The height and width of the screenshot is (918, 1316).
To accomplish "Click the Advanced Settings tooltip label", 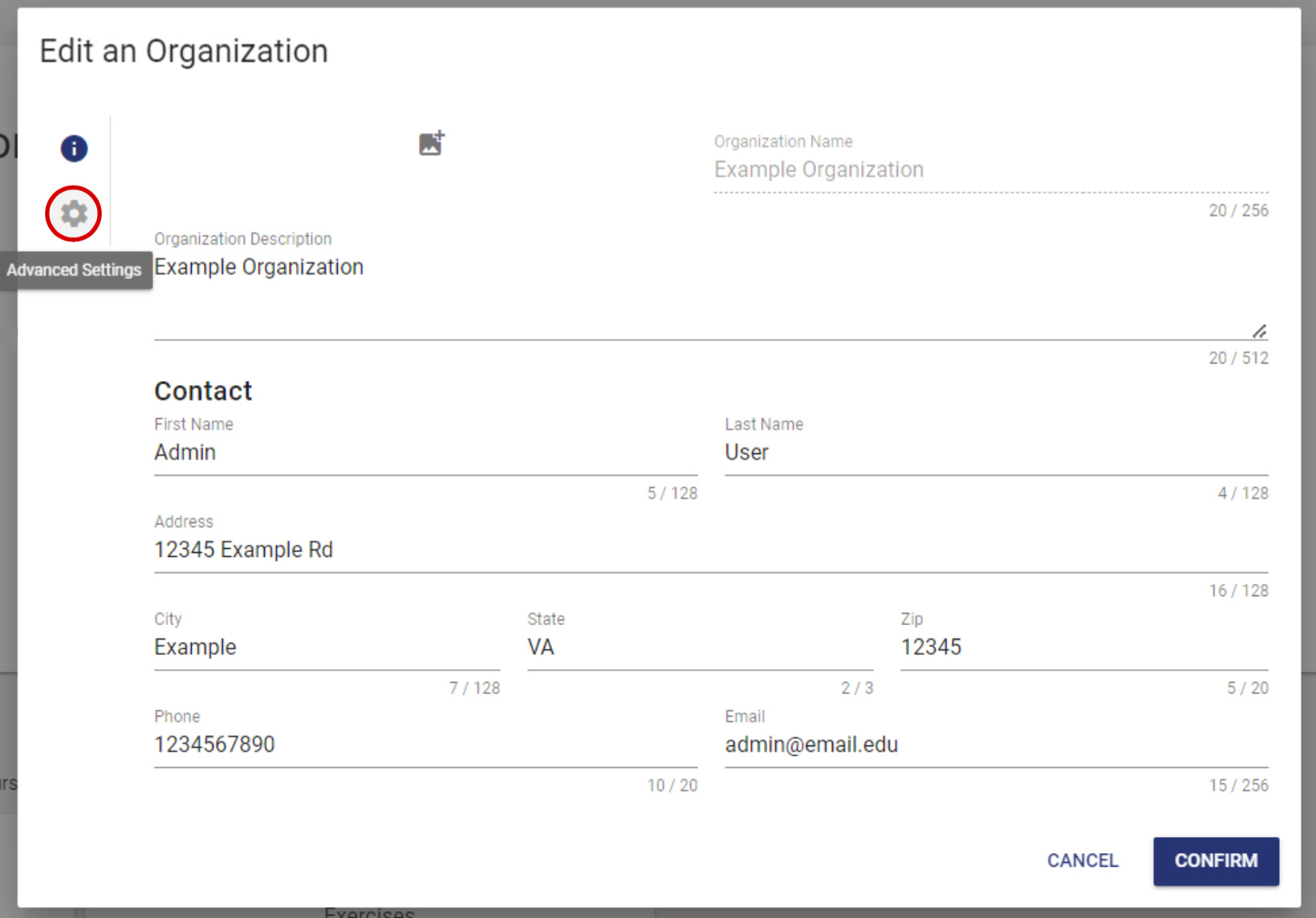I will coord(76,270).
